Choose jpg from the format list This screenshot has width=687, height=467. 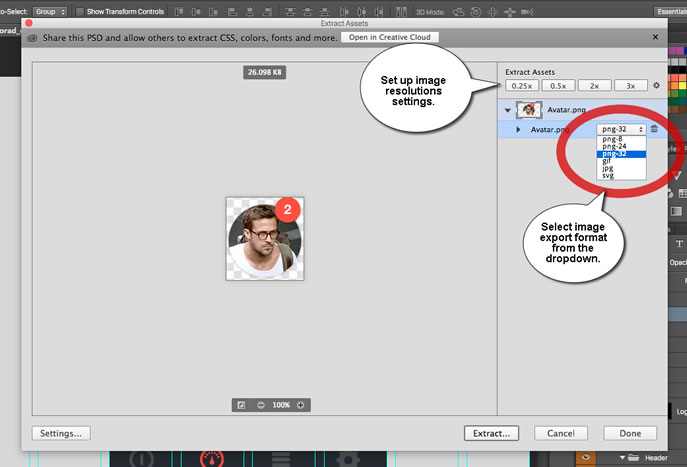[608, 168]
